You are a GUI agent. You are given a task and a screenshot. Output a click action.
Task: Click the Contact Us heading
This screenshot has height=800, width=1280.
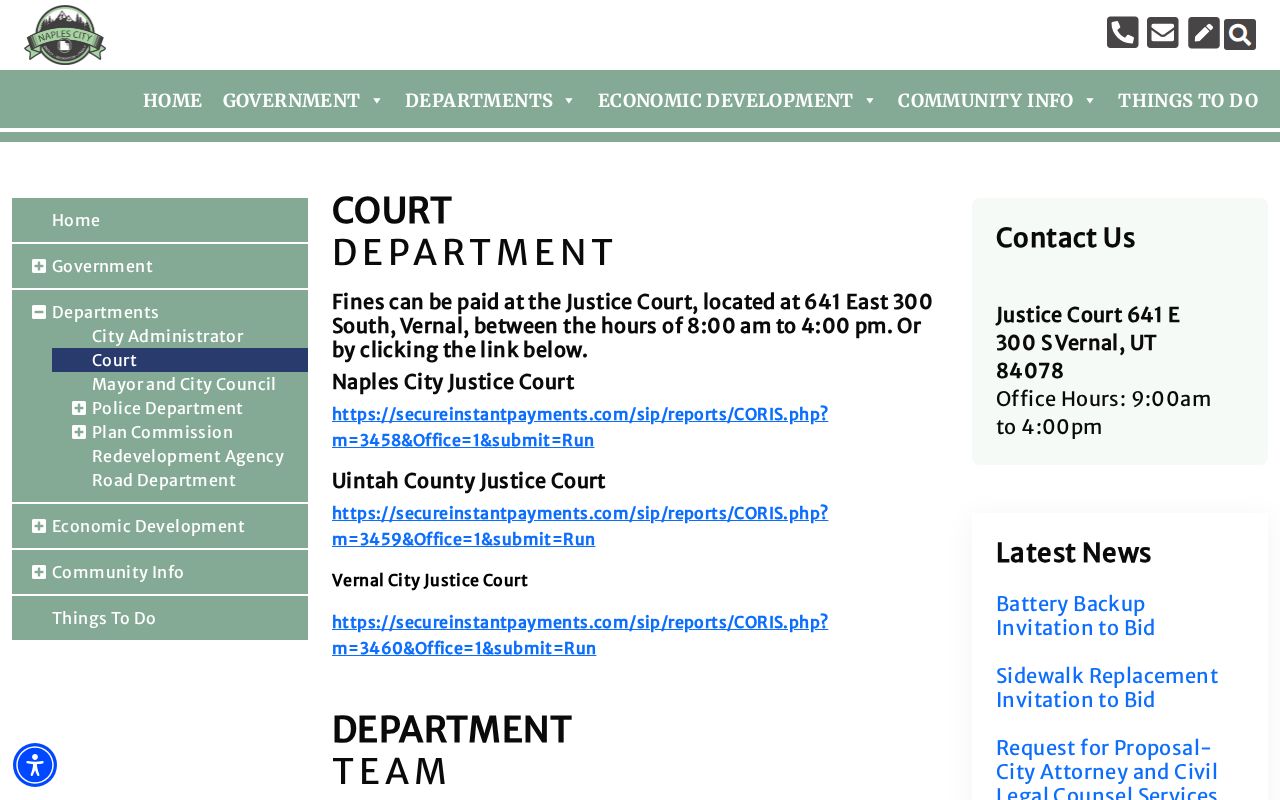click(1065, 238)
